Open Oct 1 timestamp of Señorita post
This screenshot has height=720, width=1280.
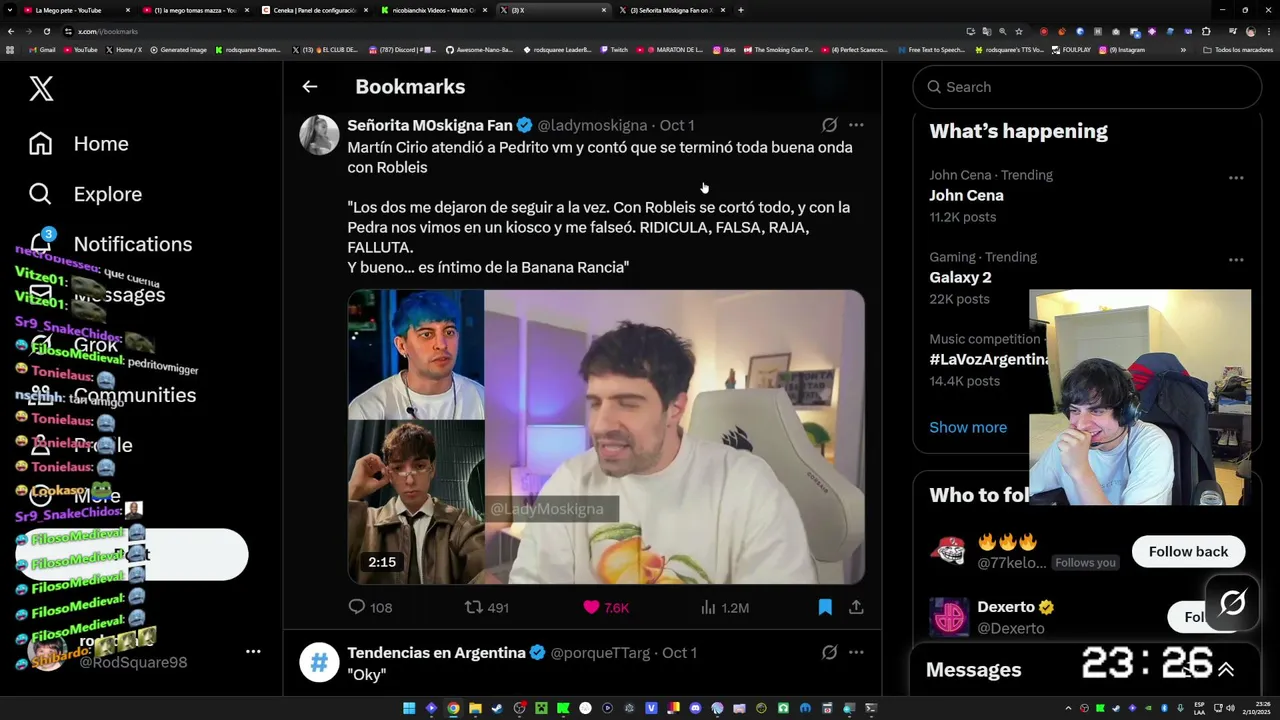677,125
